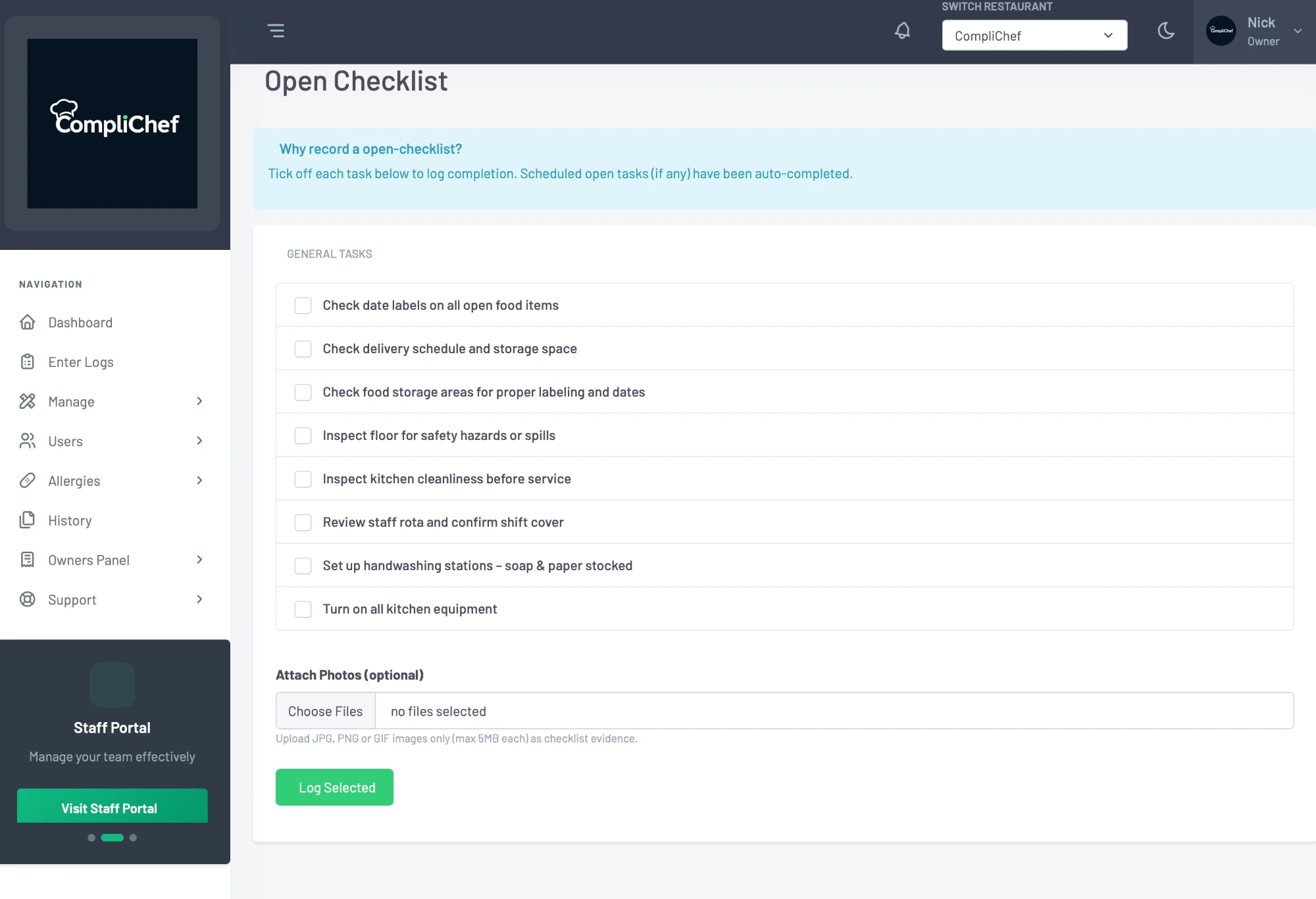This screenshot has width=1316, height=899.
Task: Expand the Users submenu chevron
Action: [x=199, y=441]
